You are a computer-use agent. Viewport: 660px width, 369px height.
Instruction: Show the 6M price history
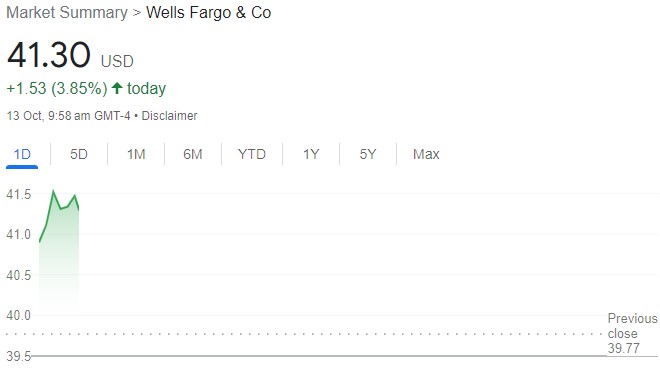[x=193, y=154]
